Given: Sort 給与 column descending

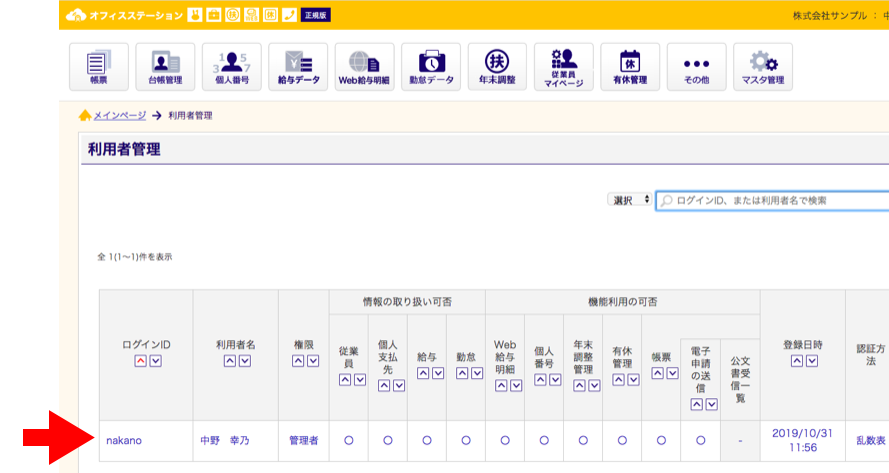Looking at the screenshot, I should point(438,373).
